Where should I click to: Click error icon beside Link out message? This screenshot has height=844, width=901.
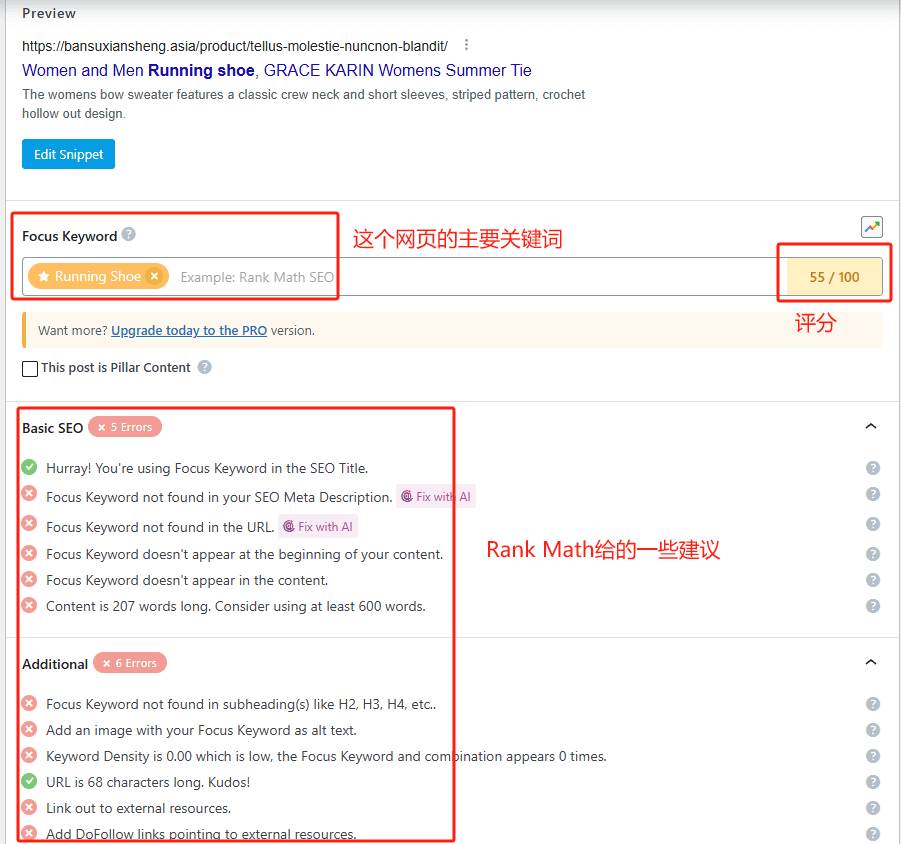(x=29, y=807)
